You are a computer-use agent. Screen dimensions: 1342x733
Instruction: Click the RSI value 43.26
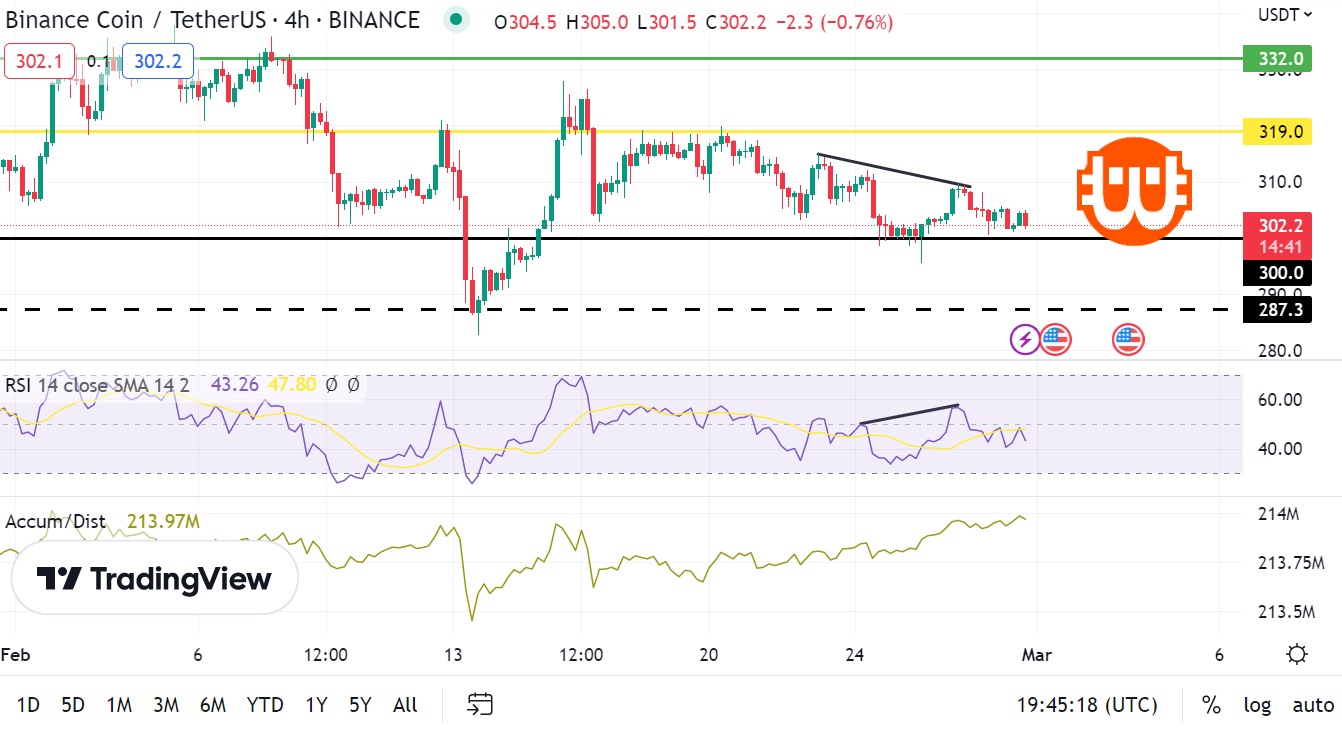233,385
